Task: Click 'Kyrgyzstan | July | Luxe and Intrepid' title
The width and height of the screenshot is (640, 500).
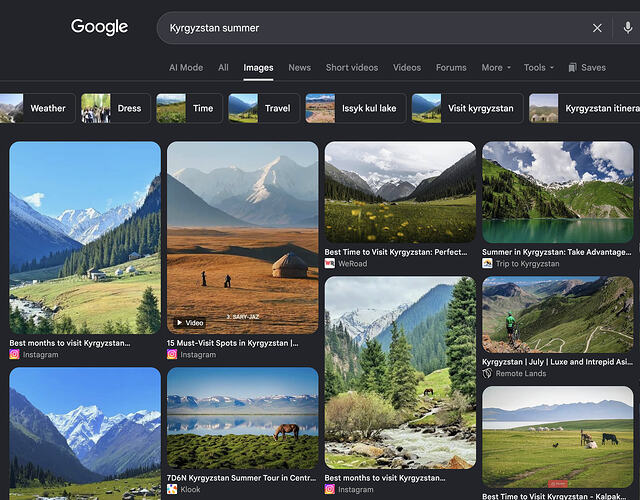Action: point(557,362)
